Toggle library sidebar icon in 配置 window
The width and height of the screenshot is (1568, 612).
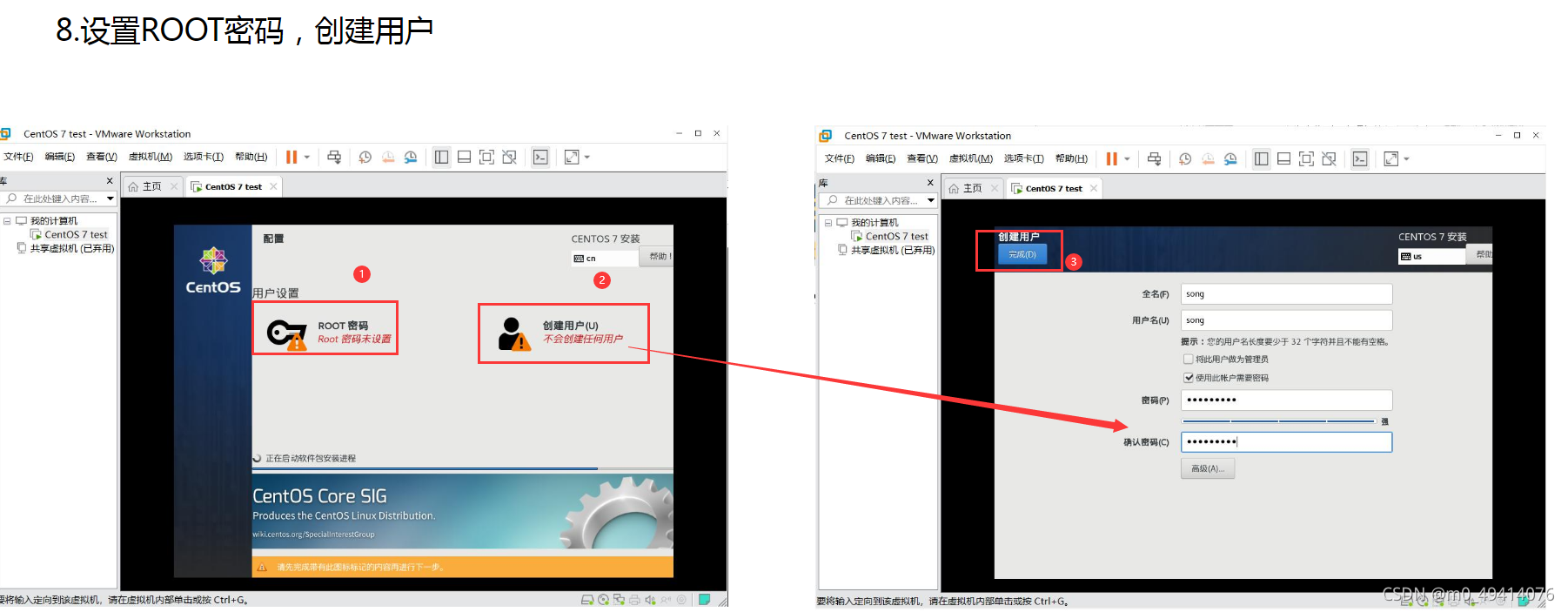tap(441, 158)
